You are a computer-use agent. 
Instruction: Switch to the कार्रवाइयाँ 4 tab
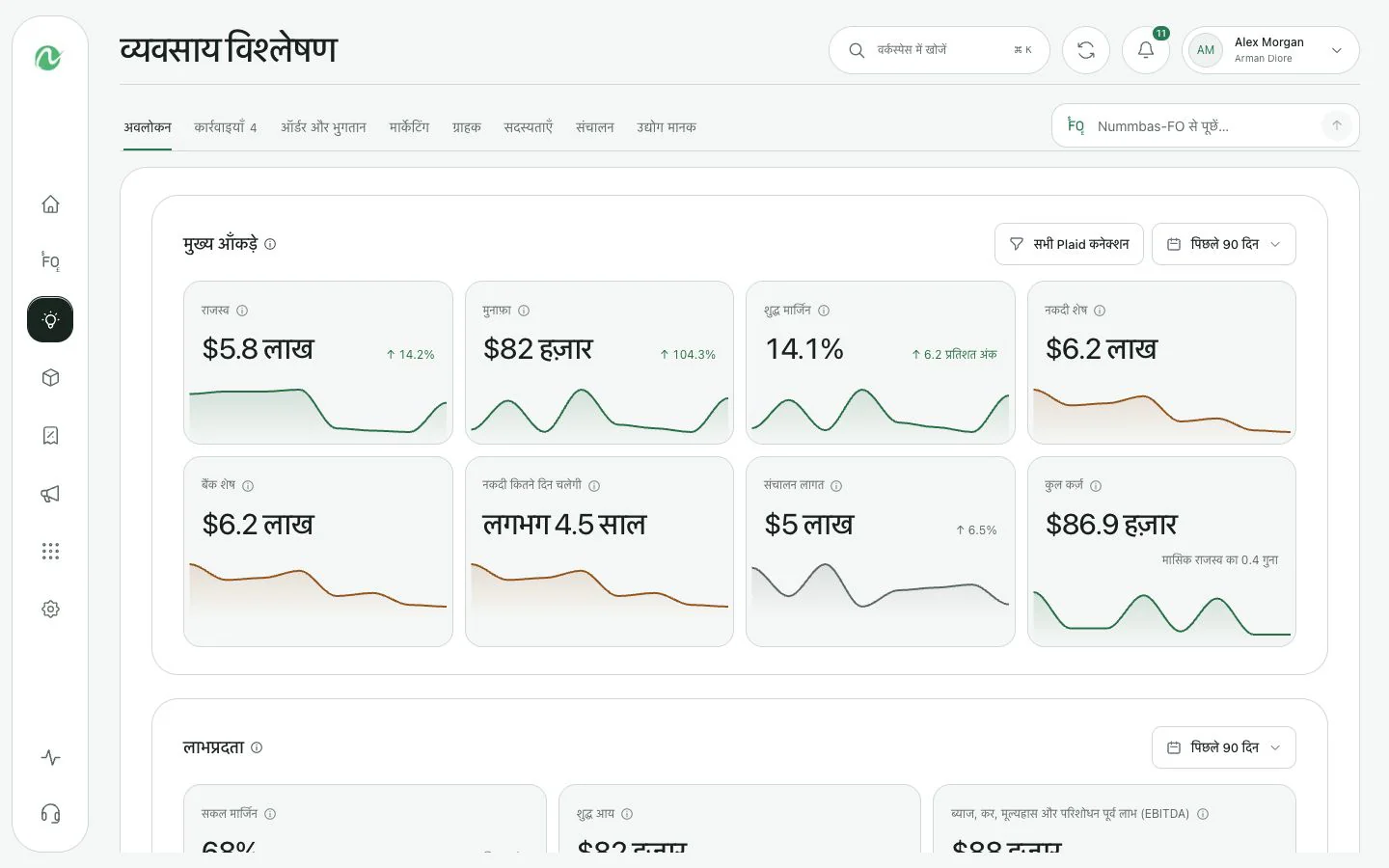pyautogui.click(x=226, y=127)
